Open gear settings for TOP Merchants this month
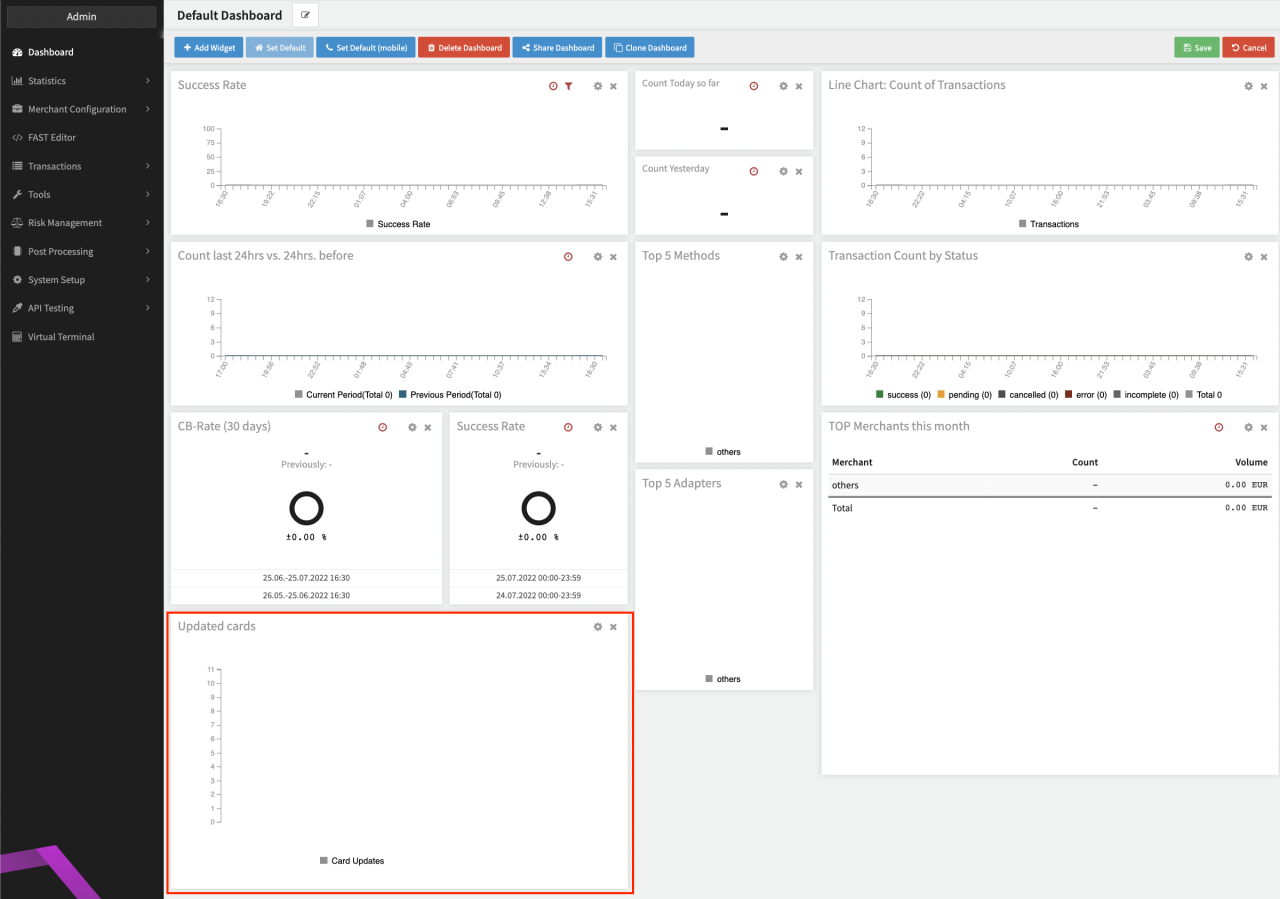Screen dimensions: 1280x899 (1248, 428)
